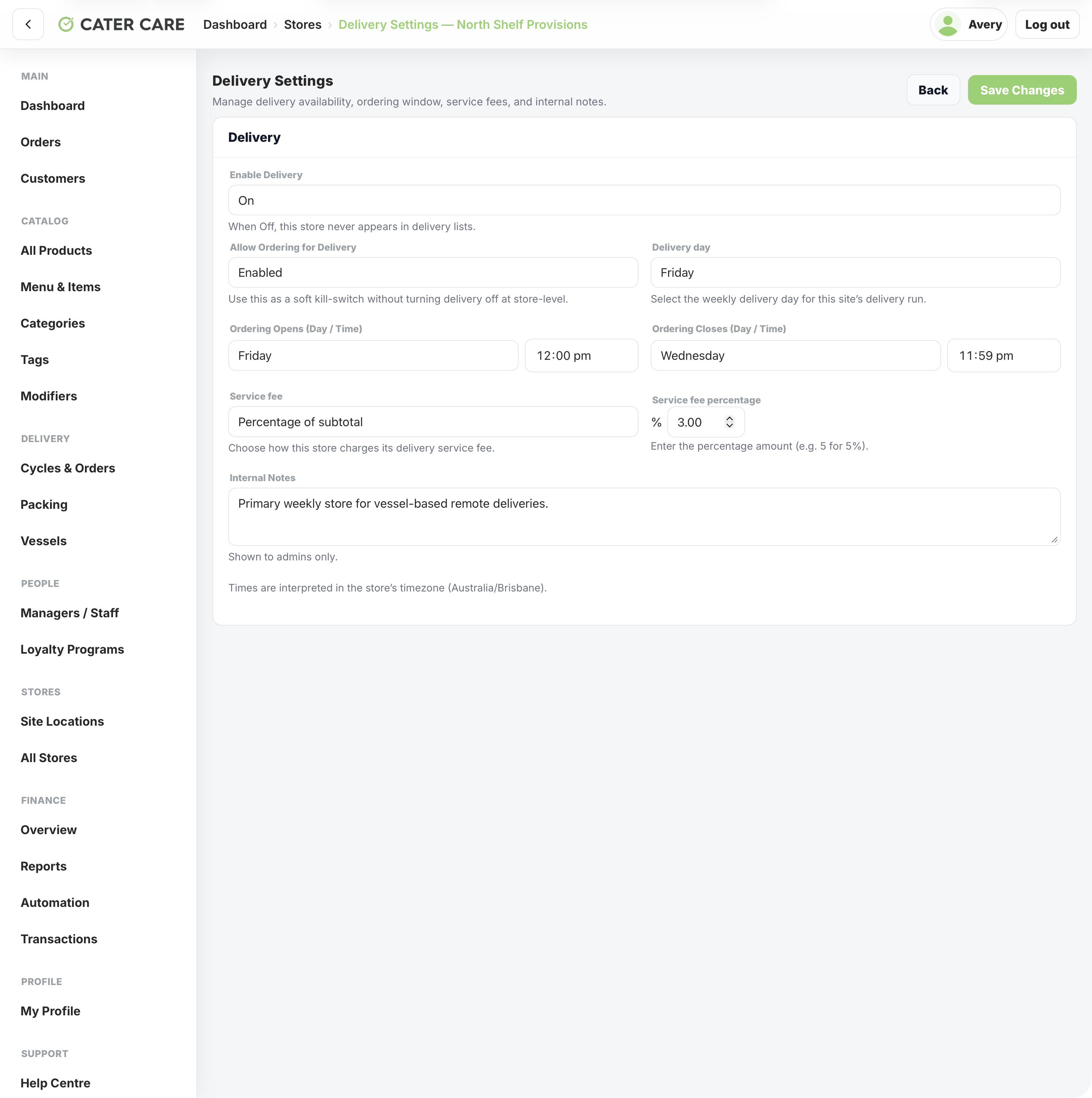
Task: Open Dashboard in the sidebar
Action: [52, 106]
